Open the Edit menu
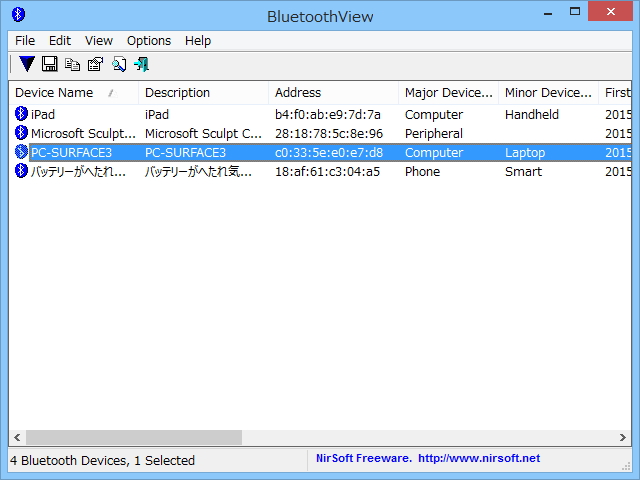The image size is (640, 480). click(x=60, y=41)
